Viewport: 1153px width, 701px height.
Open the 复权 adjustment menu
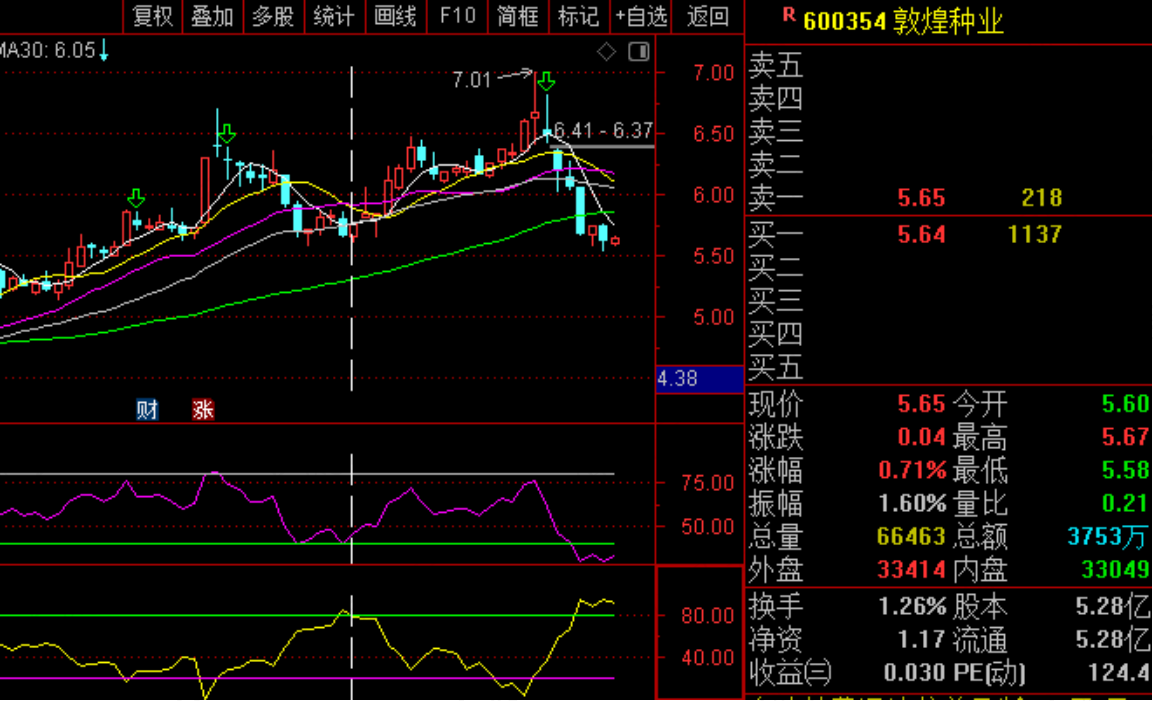click(x=153, y=16)
